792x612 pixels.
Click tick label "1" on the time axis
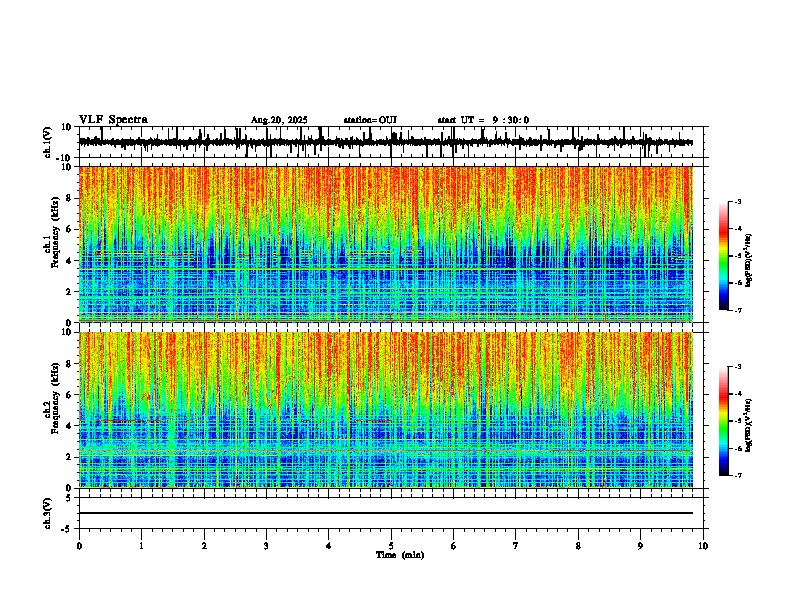pyautogui.click(x=141, y=546)
